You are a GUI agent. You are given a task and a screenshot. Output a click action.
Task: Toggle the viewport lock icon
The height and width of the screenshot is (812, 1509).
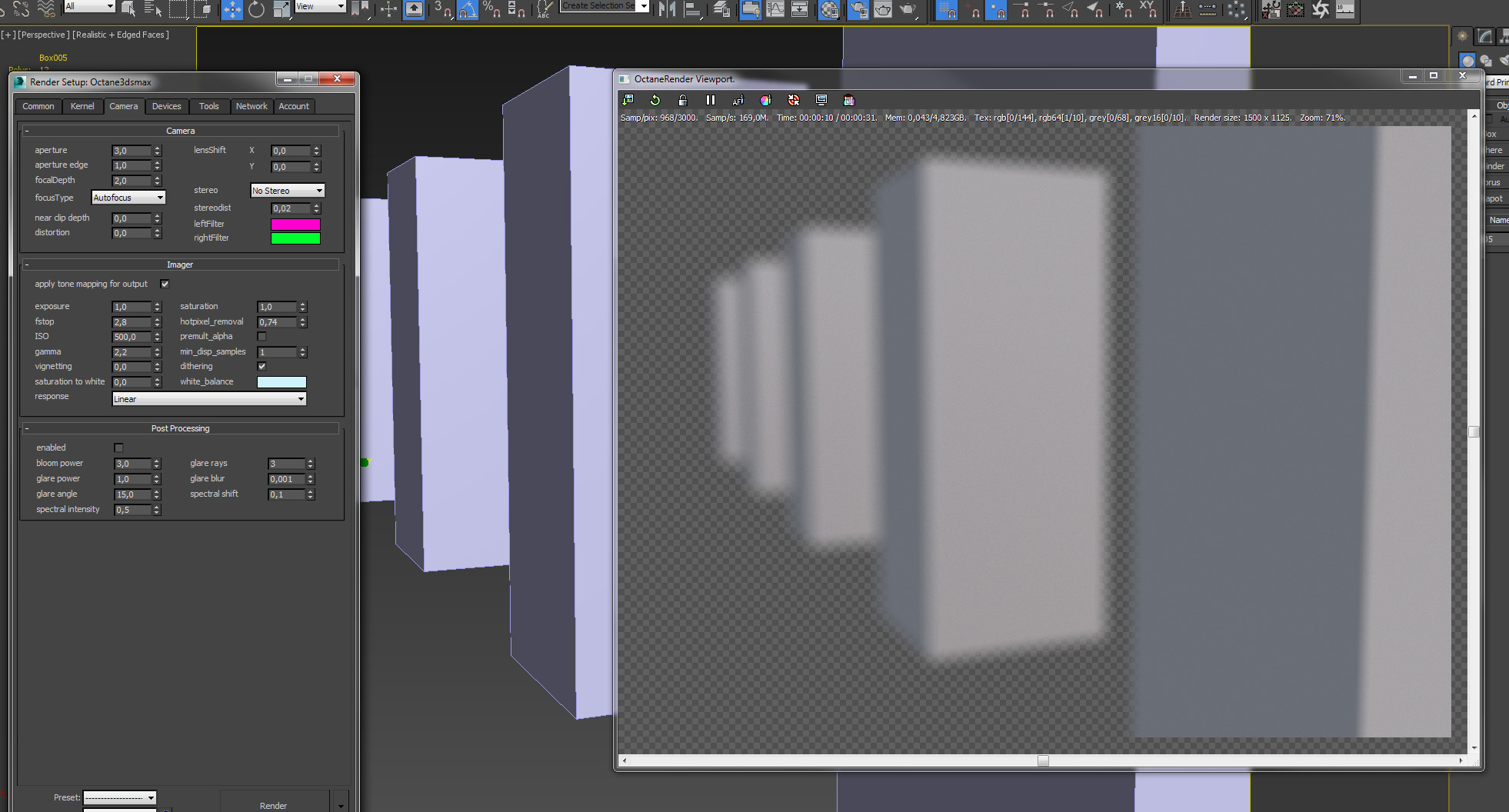click(683, 100)
